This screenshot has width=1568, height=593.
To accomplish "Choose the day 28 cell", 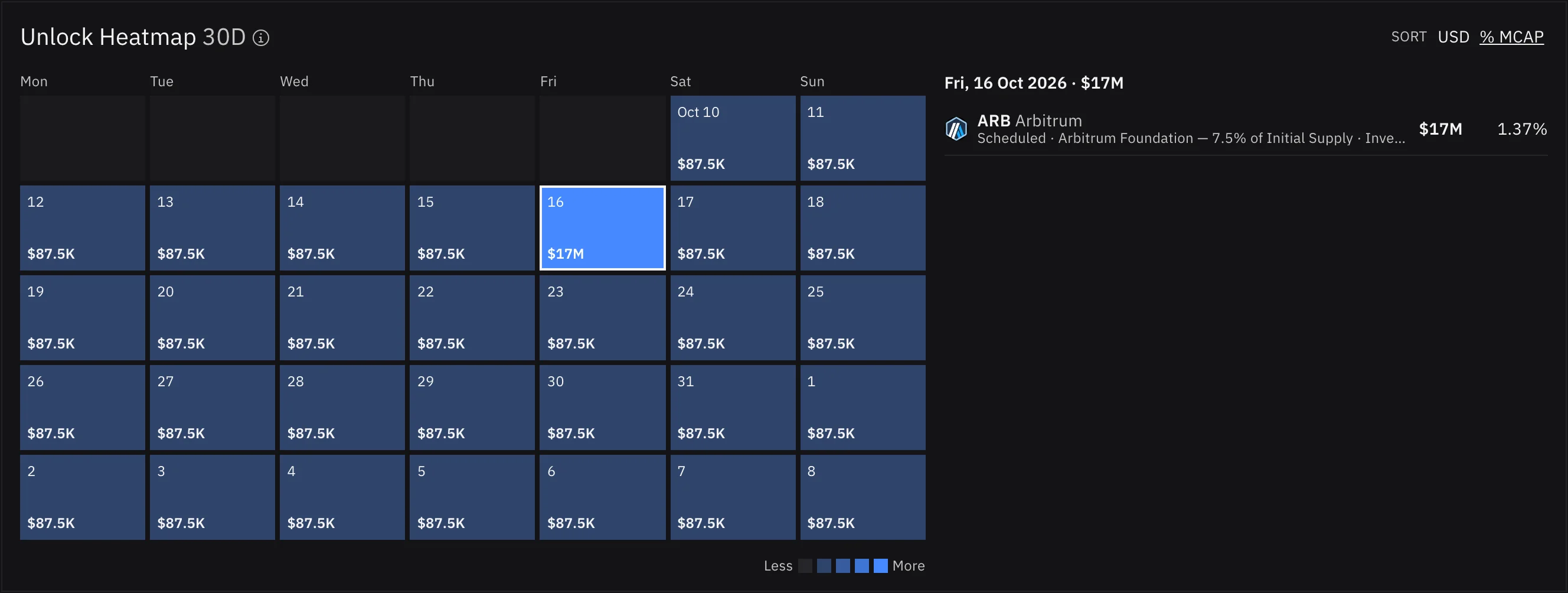I will click(x=342, y=408).
